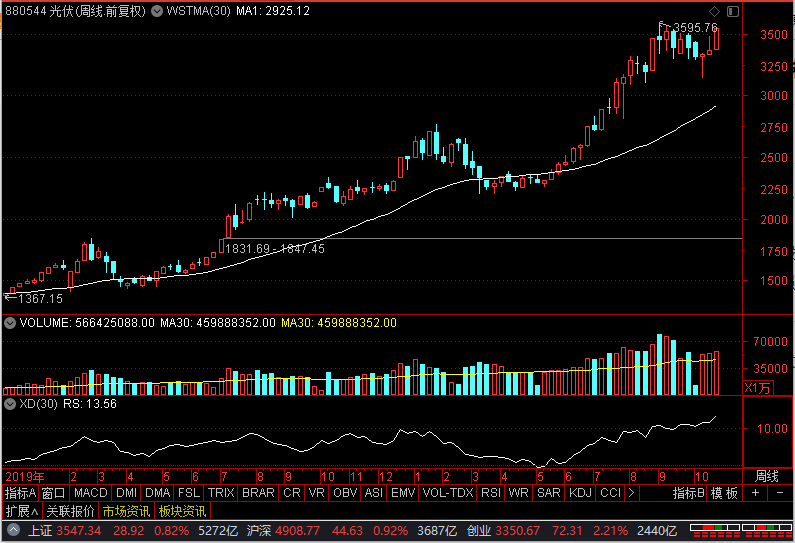Screen dimensions: 795x543
Task: Toggle the 指标A indicator group
Action: coord(20,493)
